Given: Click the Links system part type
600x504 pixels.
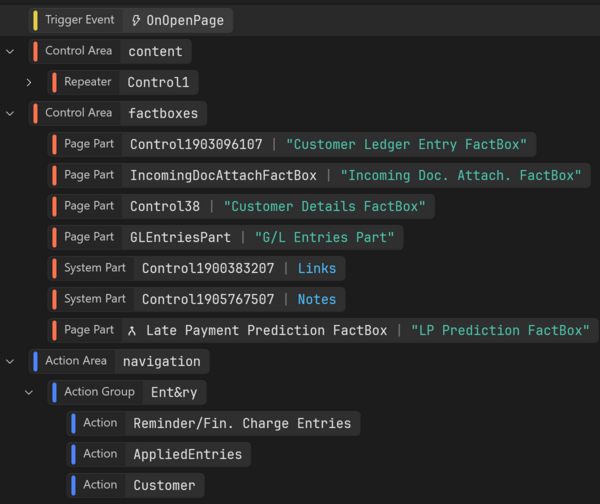Looking at the screenshot, I should point(317,269).
